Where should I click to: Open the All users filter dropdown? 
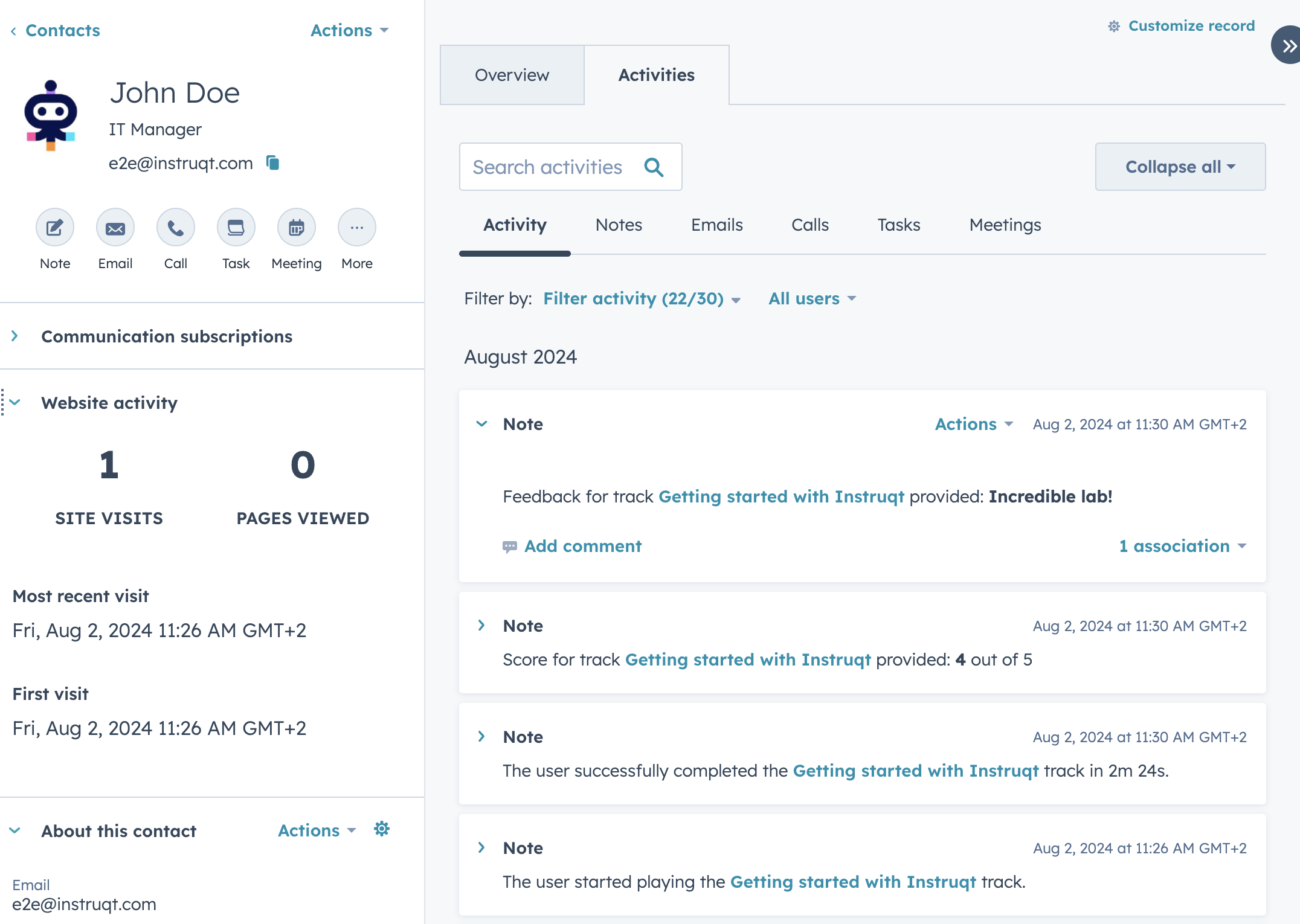tap(812, 299)
